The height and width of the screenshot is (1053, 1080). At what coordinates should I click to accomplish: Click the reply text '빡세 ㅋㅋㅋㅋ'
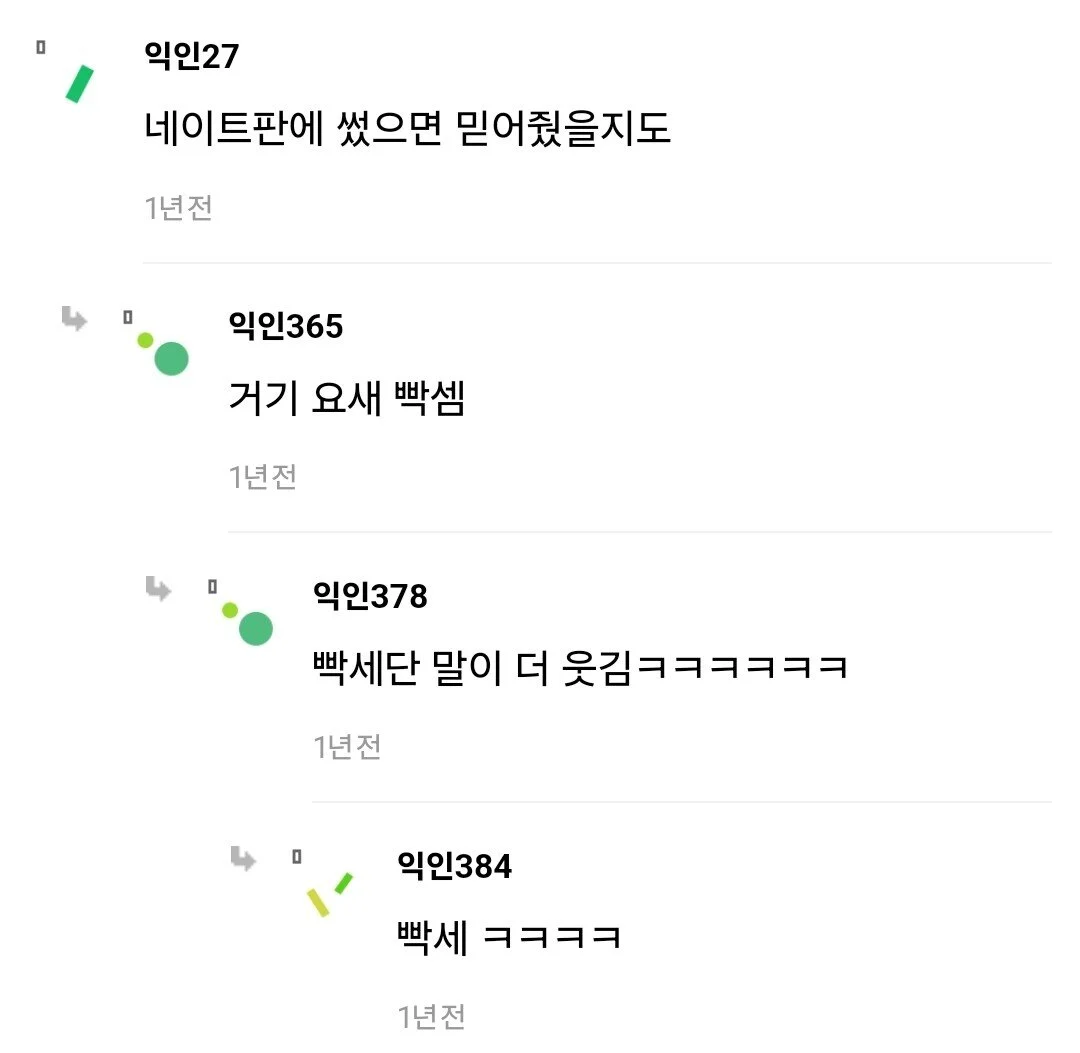tap(509, 938)
